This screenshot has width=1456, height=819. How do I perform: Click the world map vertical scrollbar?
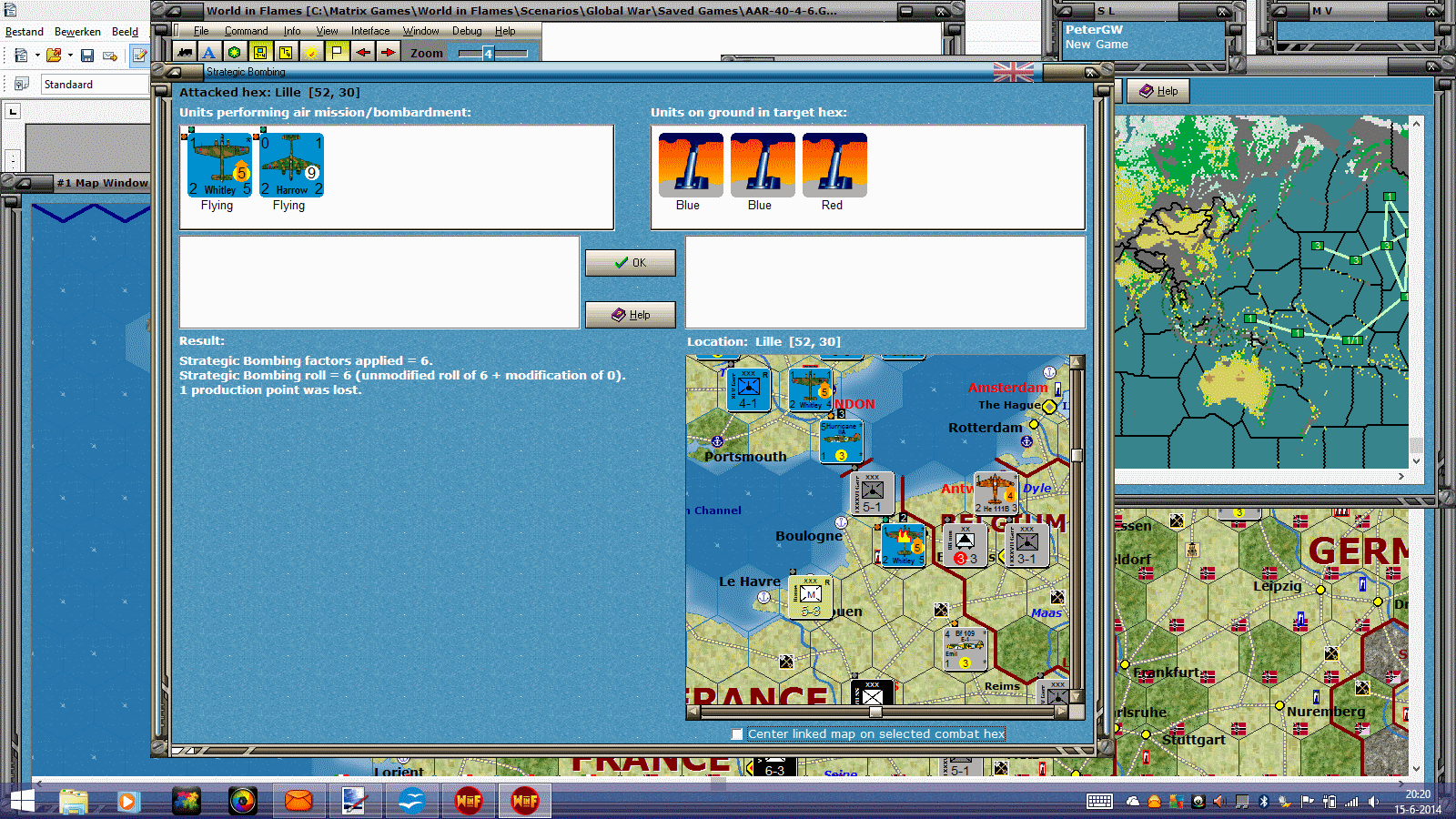pos(1416,293)
